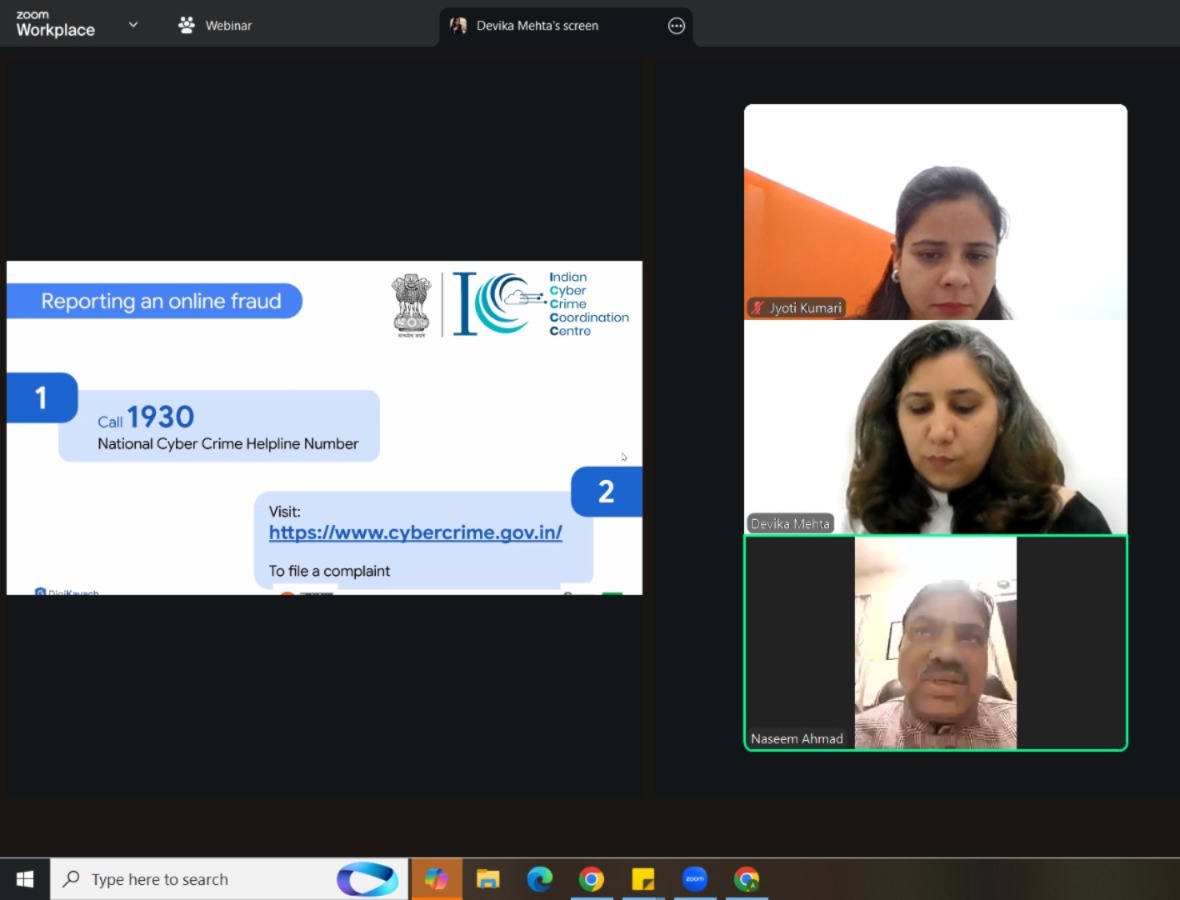Click the Call 1930 helpline box
Screen dimensions: 1180x900
pyautogui.click(x=219, y=427)
